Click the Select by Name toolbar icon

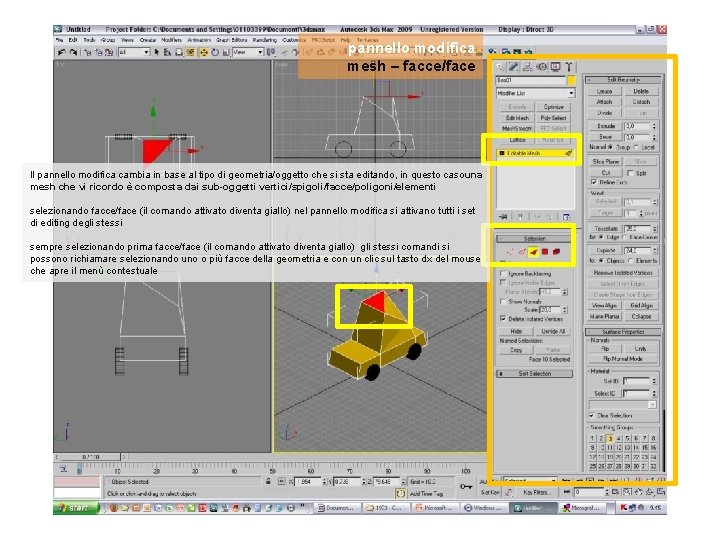[167, 52]
